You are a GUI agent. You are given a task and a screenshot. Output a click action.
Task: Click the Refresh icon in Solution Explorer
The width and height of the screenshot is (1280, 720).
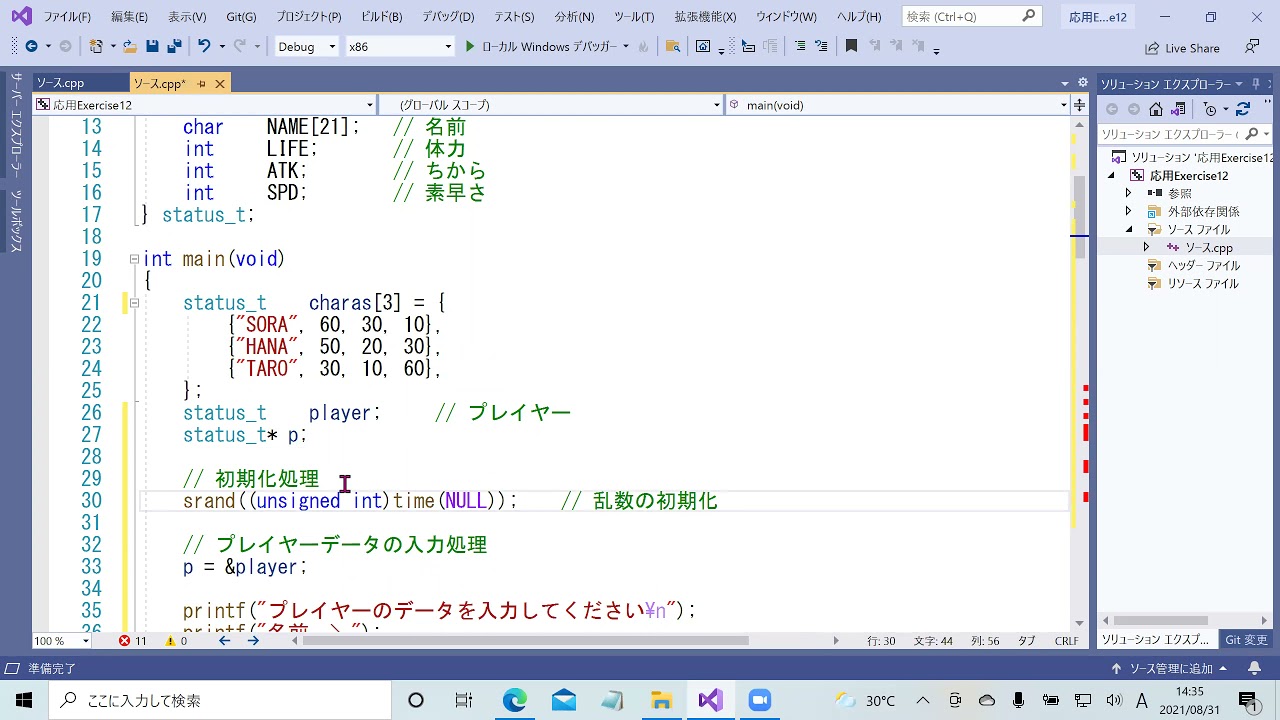pos(1243,109)
